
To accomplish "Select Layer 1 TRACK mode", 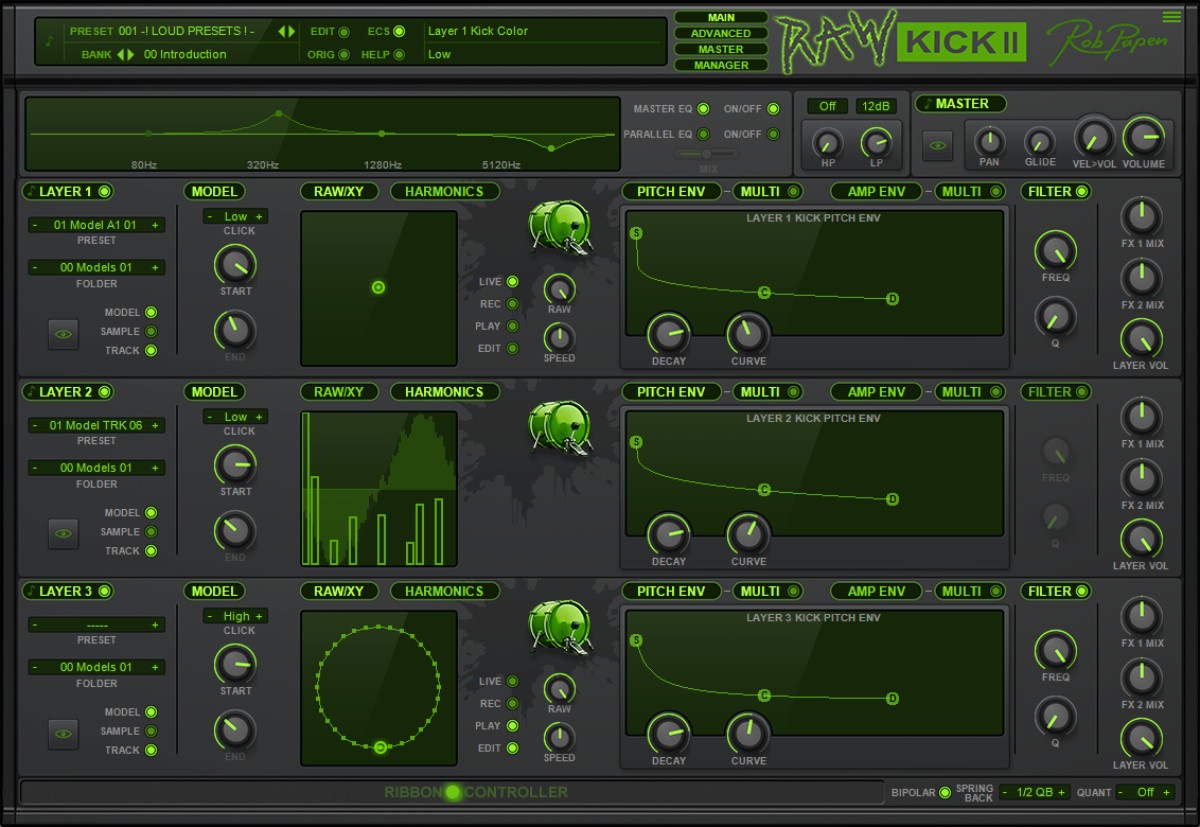I will pos(151,351).
